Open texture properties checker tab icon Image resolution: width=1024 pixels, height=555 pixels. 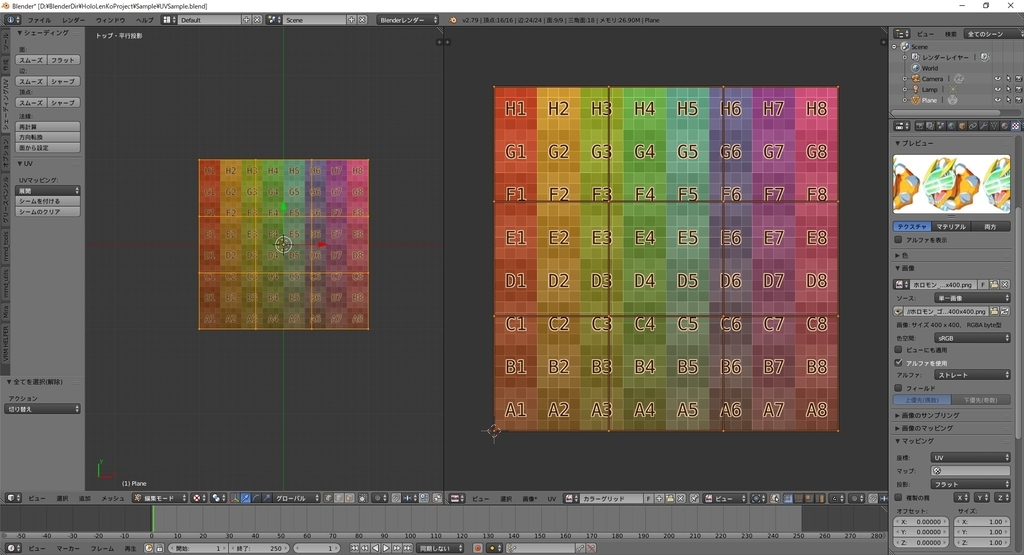[1016, 125]
